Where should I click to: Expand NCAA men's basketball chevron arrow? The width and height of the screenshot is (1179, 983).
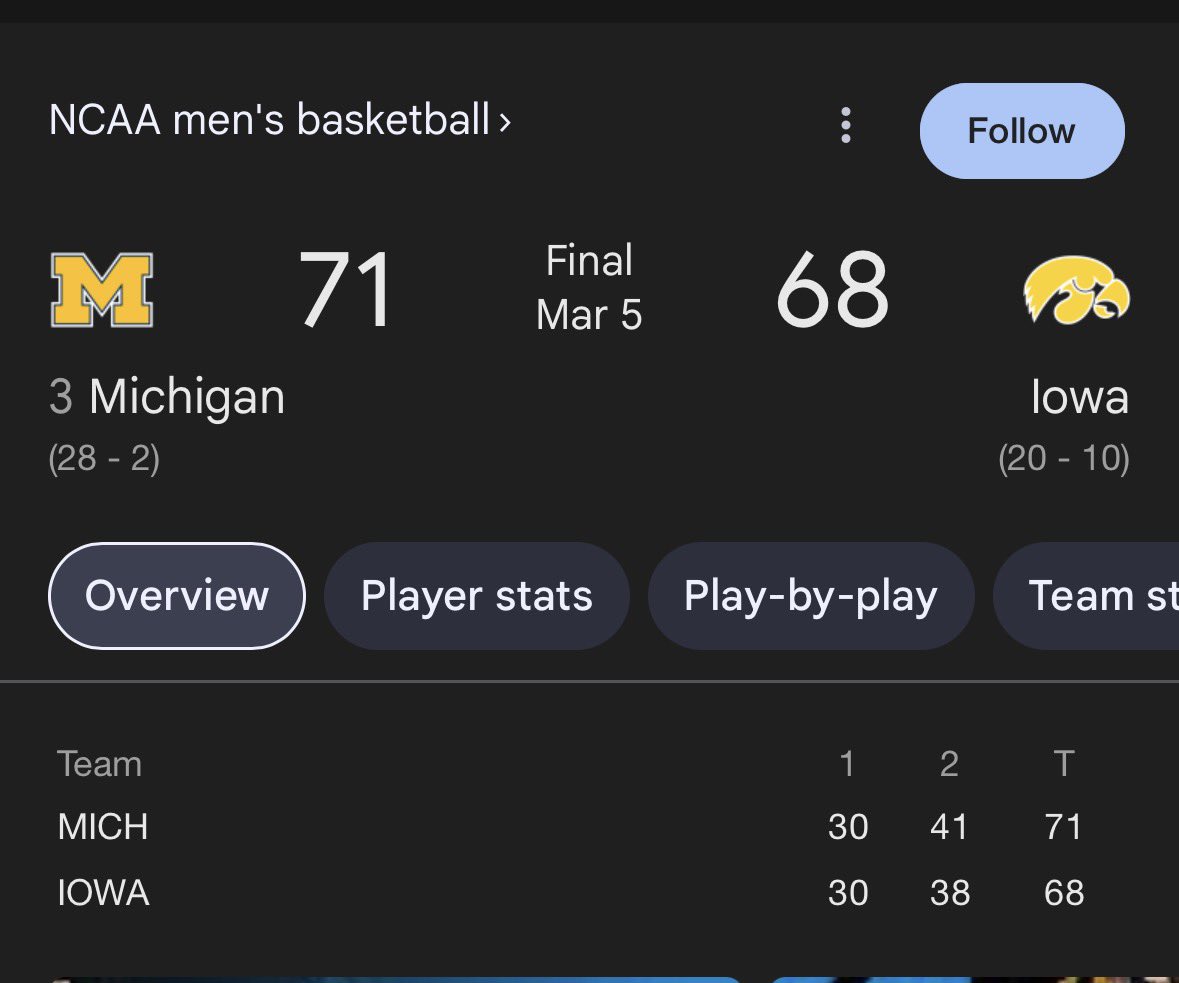505,122
